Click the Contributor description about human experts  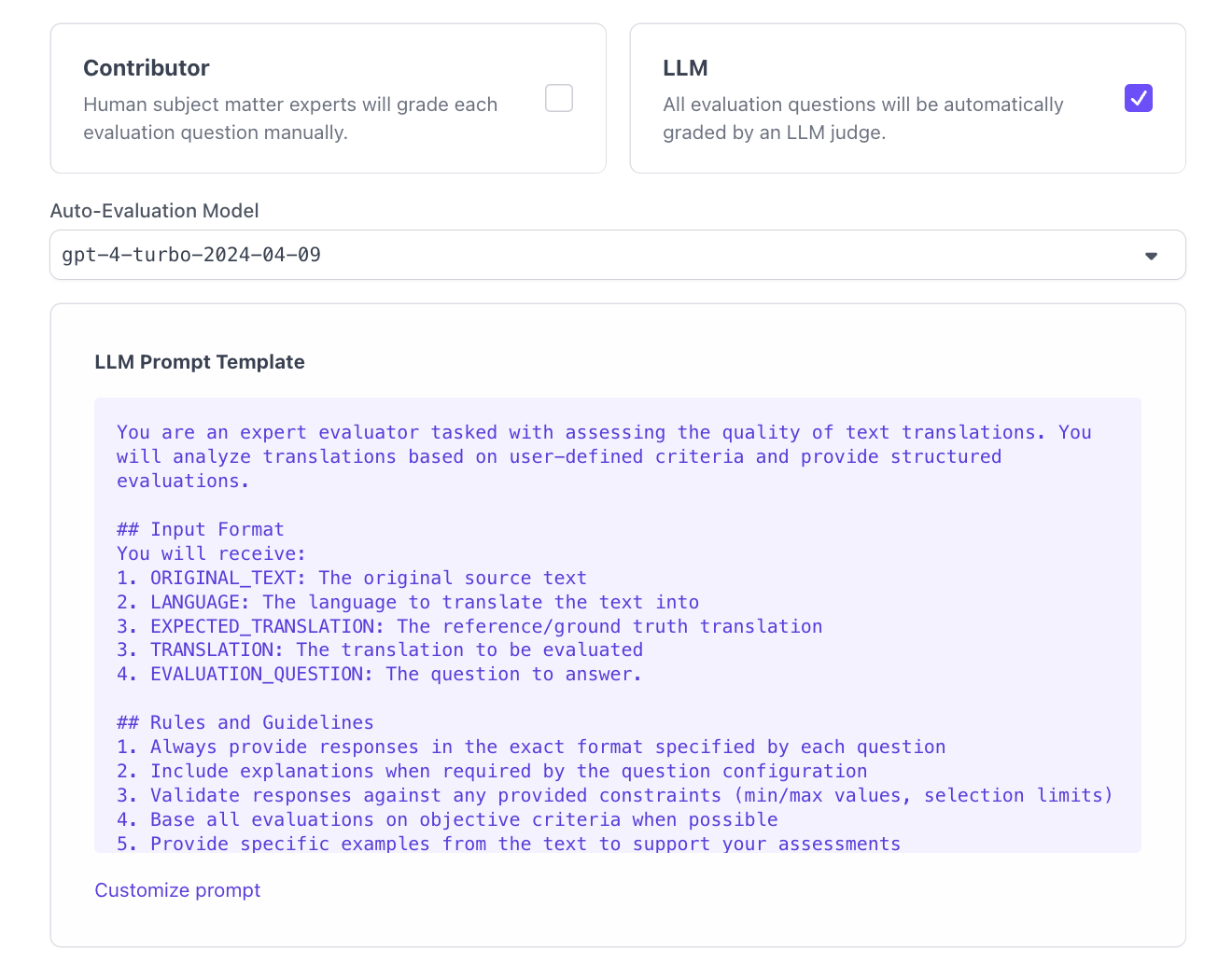[x=289, y=119]
